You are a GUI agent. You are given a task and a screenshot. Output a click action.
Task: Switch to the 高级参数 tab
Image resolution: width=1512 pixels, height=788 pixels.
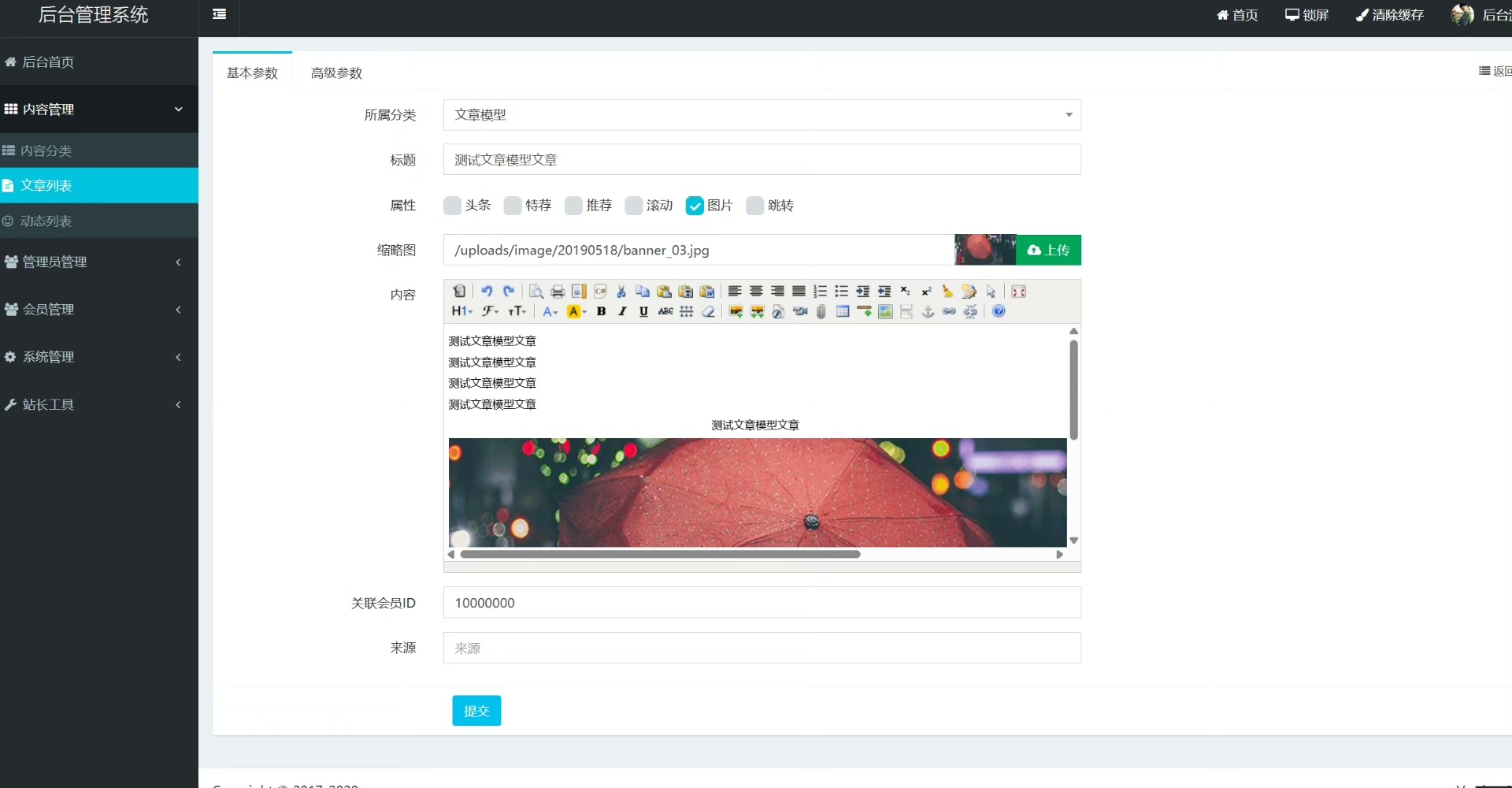[336, 72]
